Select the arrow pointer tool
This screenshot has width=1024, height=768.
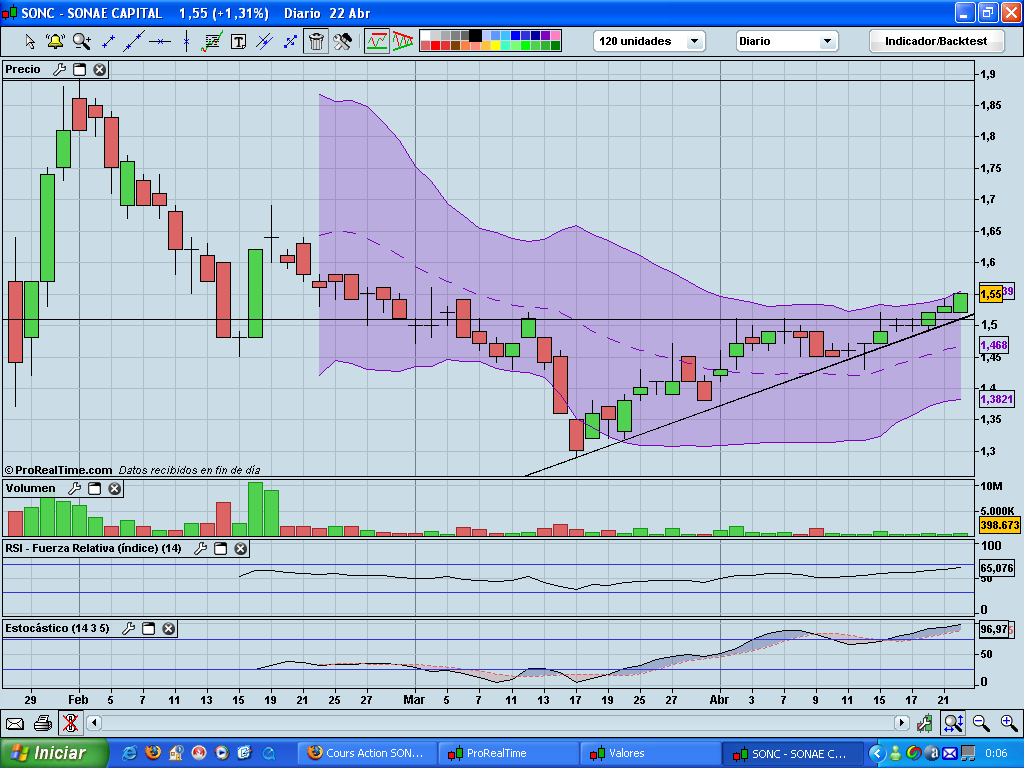(30, 41)
